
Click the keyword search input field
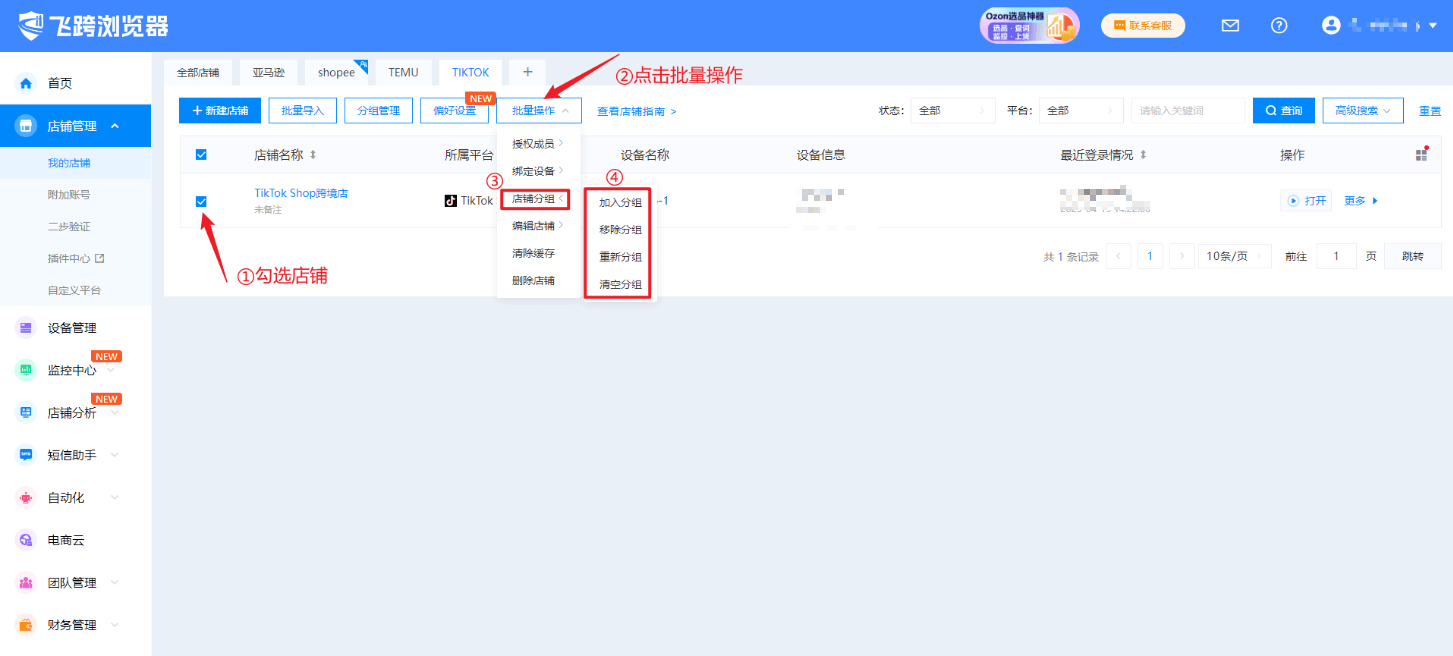[1187, 111]
